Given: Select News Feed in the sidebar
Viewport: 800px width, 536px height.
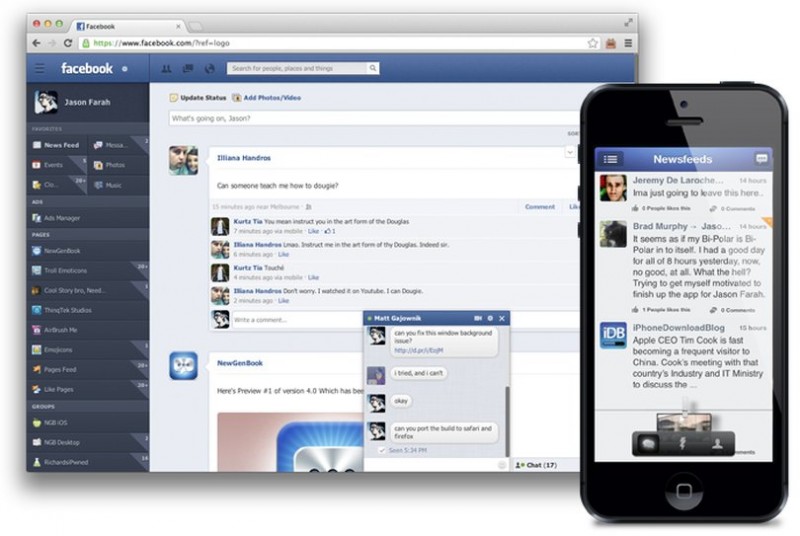Looking at the screenshot, I should pyautogui.click(x=57, y=145).
